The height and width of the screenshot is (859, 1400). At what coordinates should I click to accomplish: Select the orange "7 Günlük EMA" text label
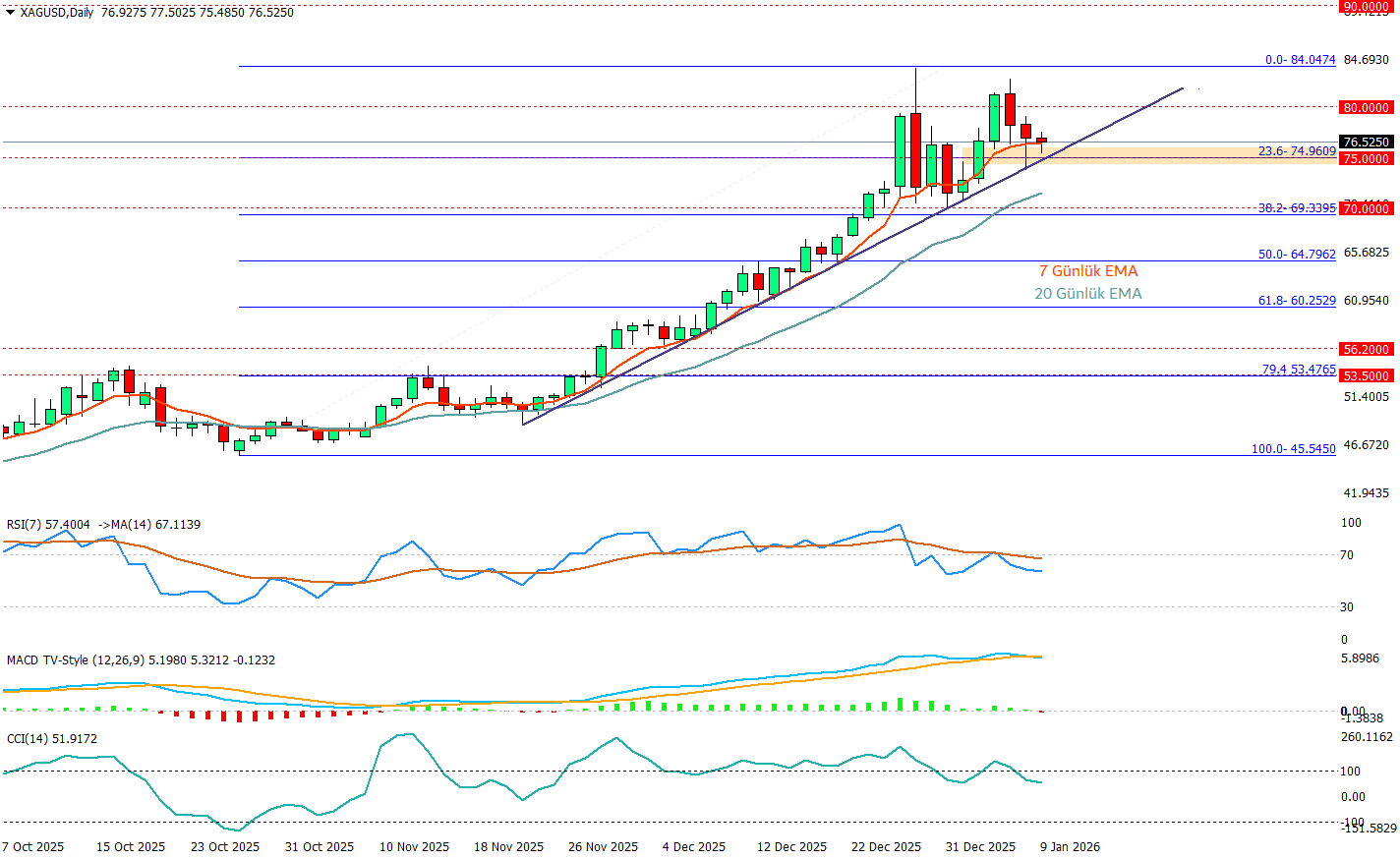tap(1088, 271)
